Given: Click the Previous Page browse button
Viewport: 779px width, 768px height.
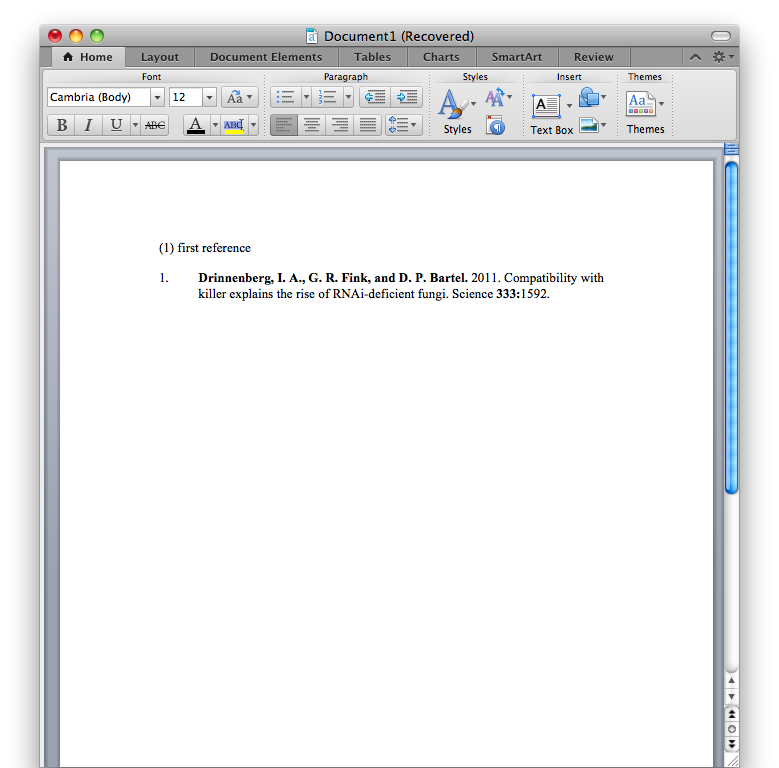Looking at the screenshot, I should pos(731,714).
